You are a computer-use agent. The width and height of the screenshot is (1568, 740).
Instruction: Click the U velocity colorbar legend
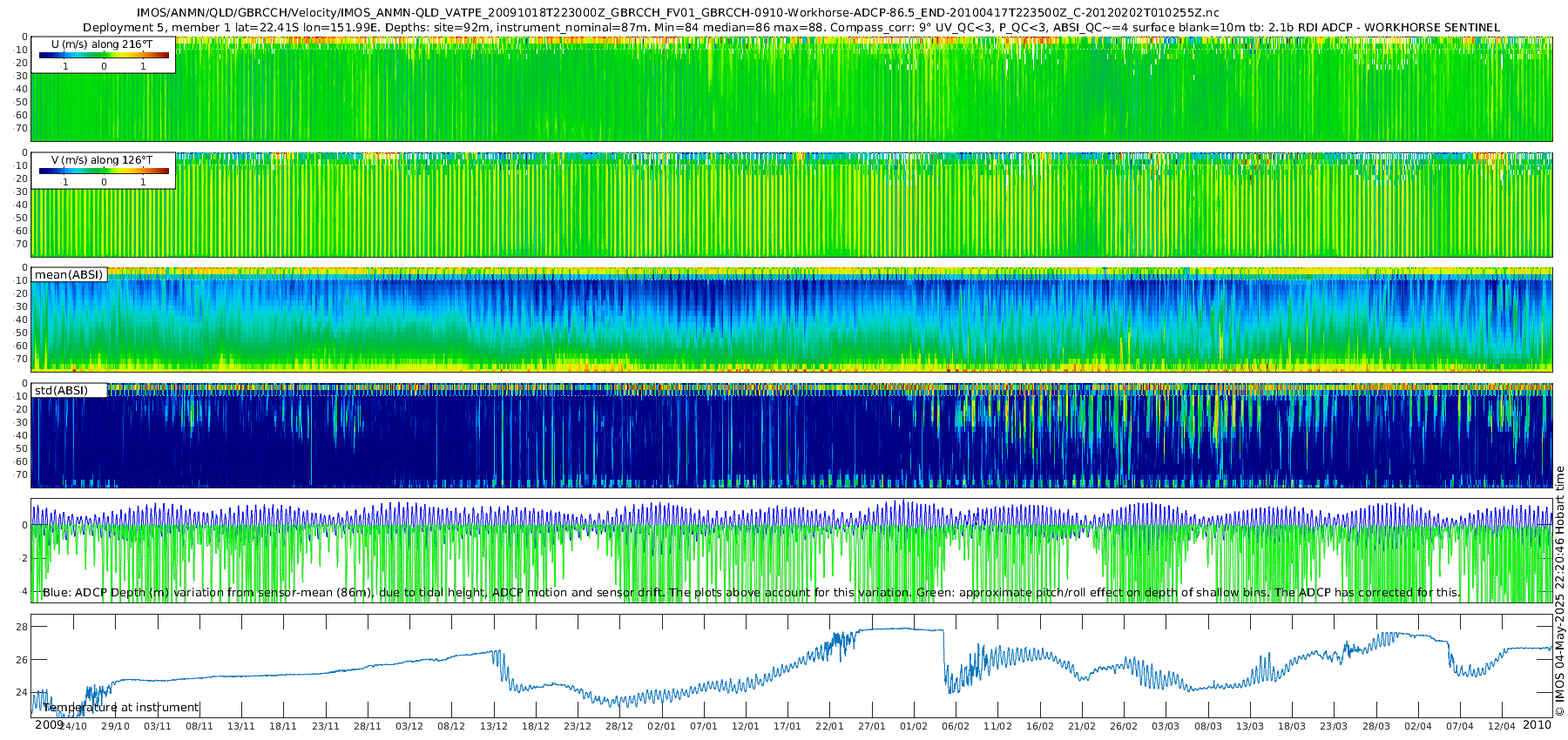104,55
